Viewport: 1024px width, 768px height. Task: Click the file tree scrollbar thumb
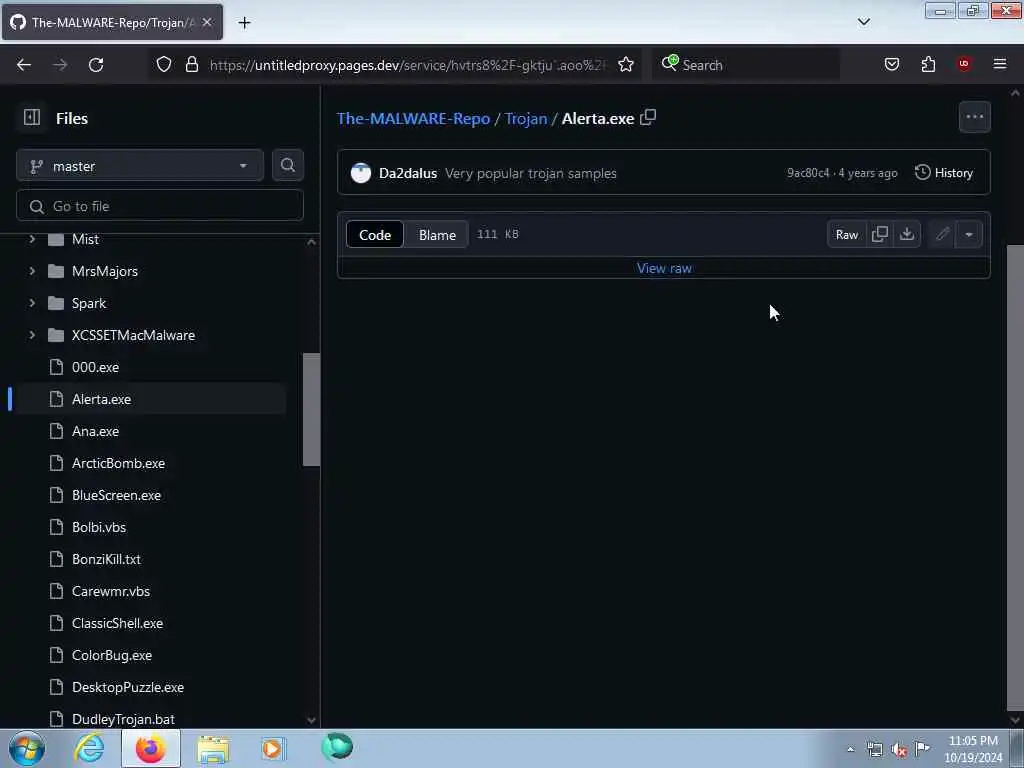tap(312, 409)
